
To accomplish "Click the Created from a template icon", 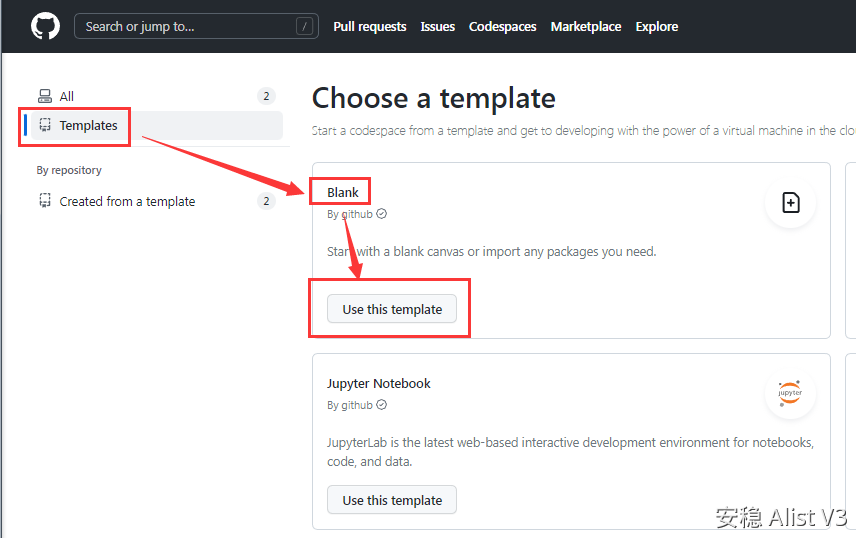I will click(x=44, y=201).
